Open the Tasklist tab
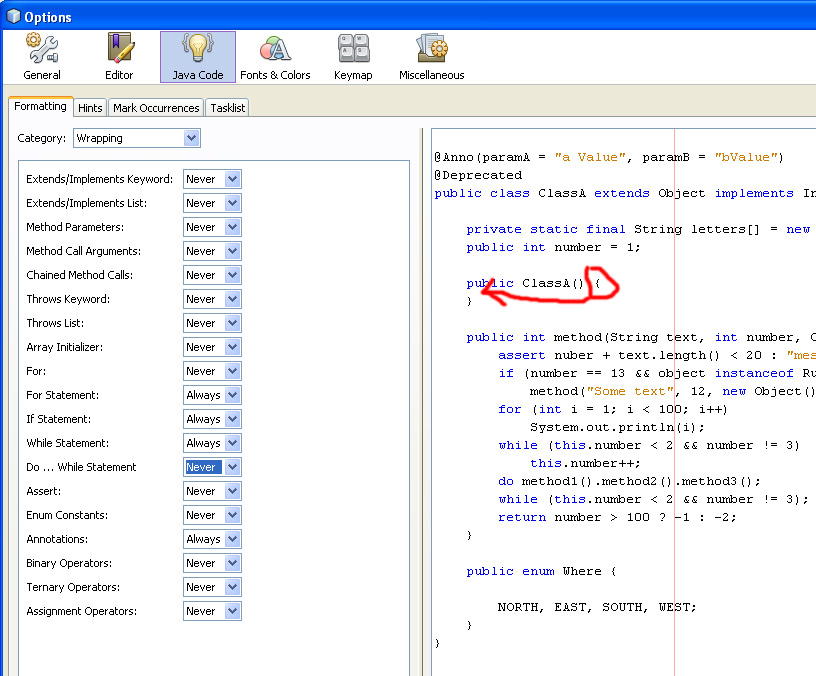This screenshot has height=676, width=816. pos(227,108)
